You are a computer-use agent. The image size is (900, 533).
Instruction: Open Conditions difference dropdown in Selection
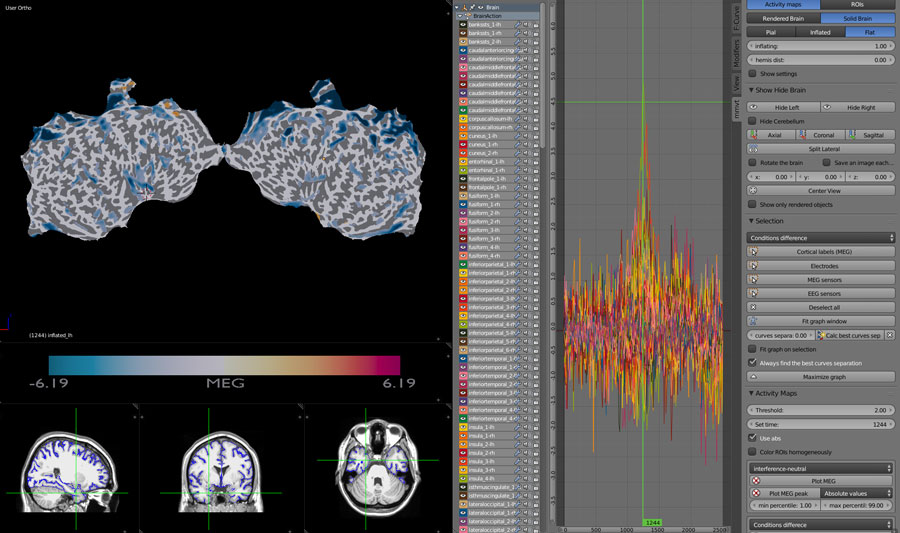(x=821, y=238)
